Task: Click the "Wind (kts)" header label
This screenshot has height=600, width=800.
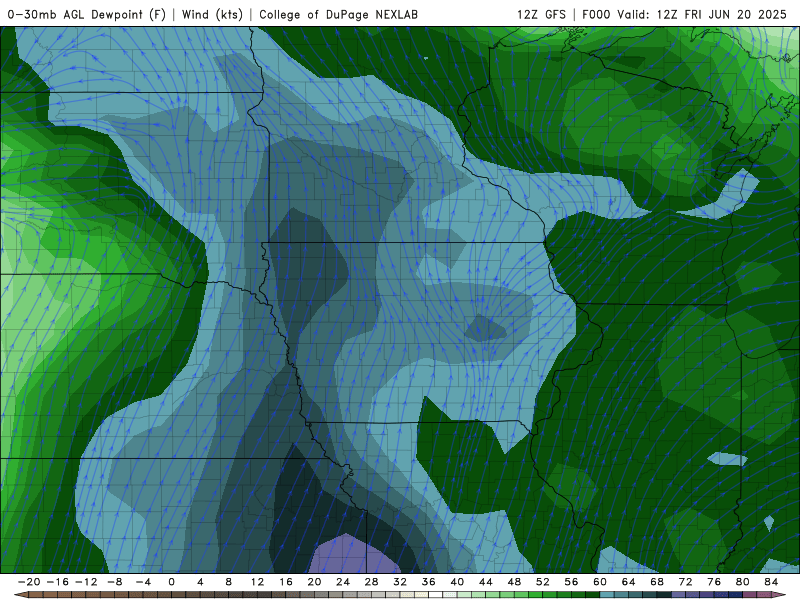Action: pyautogui.click(x=212, y=14)
